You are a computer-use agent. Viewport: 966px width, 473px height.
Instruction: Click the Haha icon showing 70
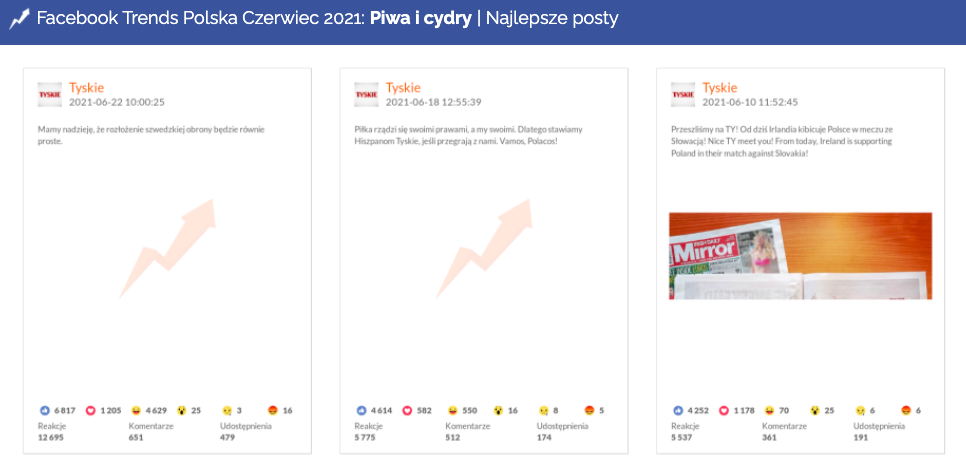click(770, 410)
